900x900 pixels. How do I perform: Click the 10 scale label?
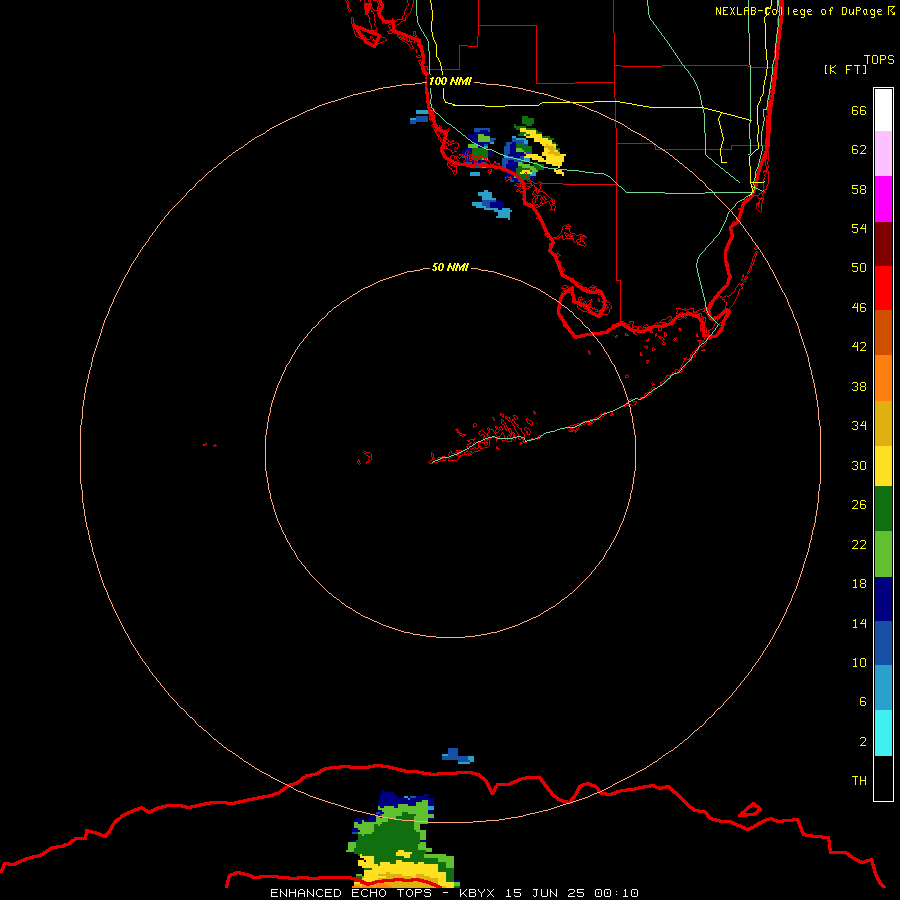coord(859,662)
